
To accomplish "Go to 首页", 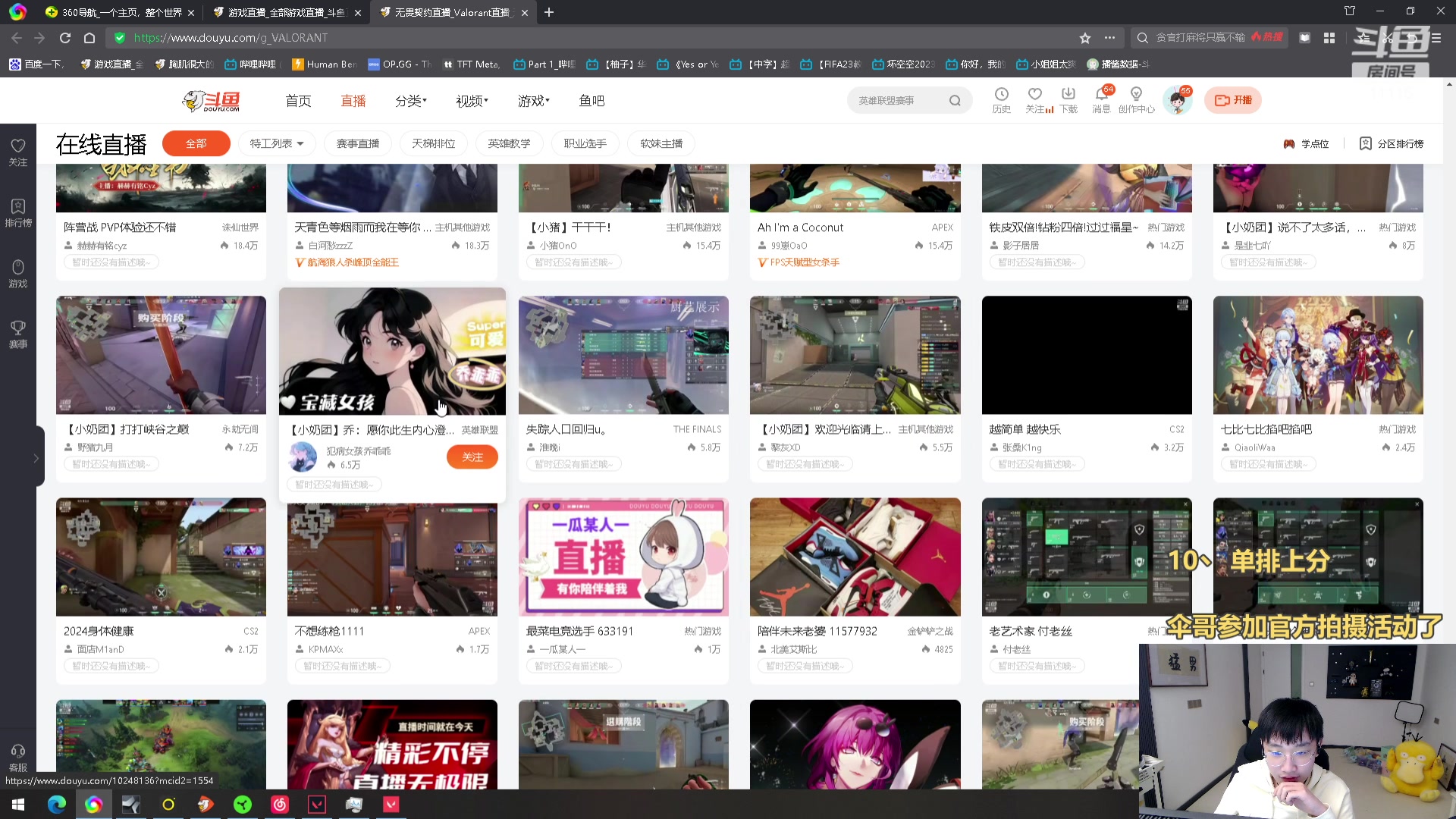I will pyautogui.click(x=298, y=101).
